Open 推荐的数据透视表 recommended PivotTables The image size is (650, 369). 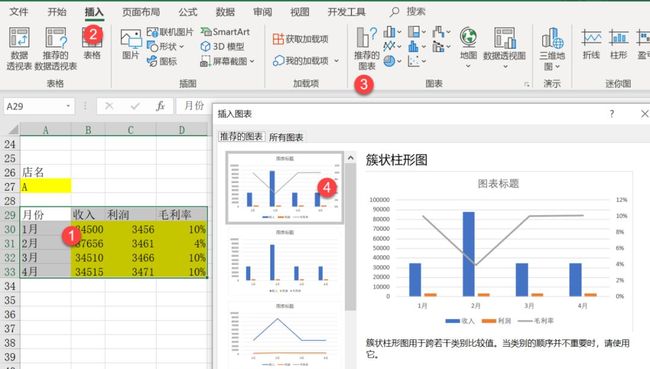coord(56,48)
